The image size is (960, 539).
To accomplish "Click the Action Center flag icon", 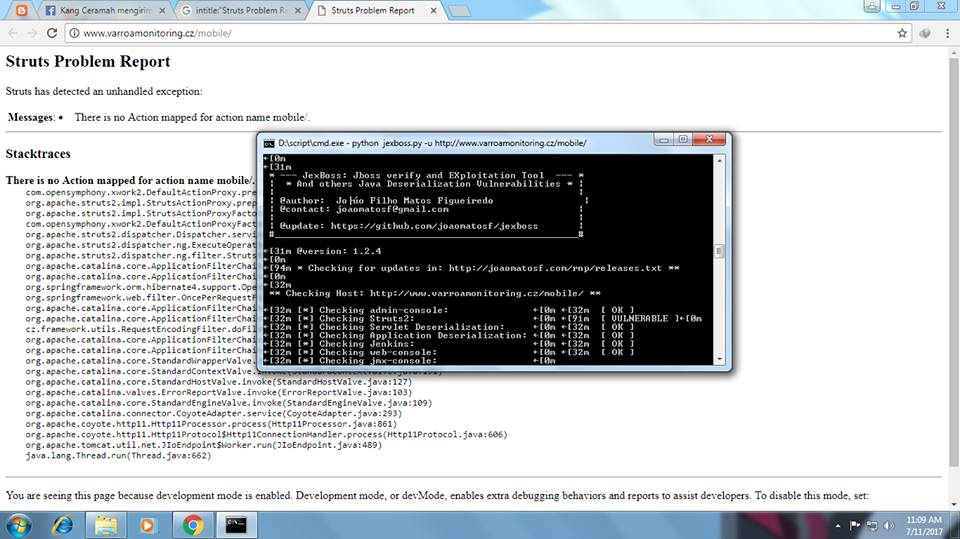I will [855, 526].
